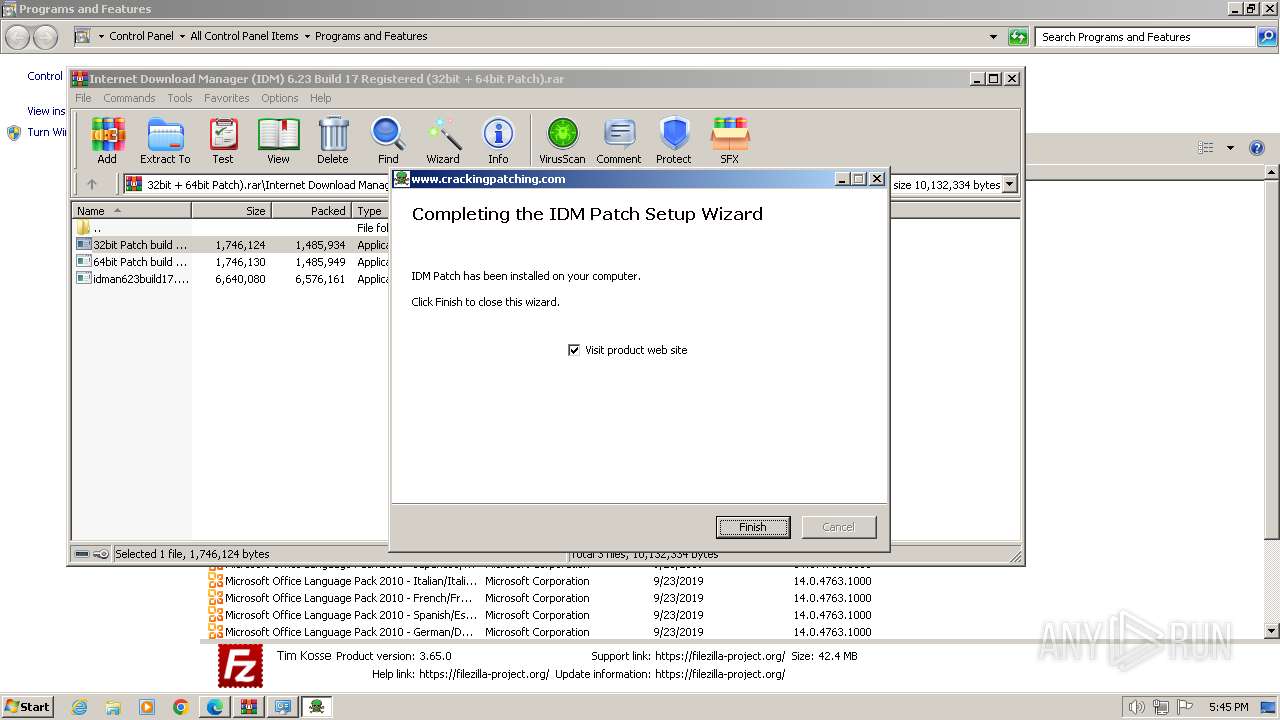The width and height of the screenshot is (1280, 720).
Task: Click the Packed column header
Action: pos(311,211)
